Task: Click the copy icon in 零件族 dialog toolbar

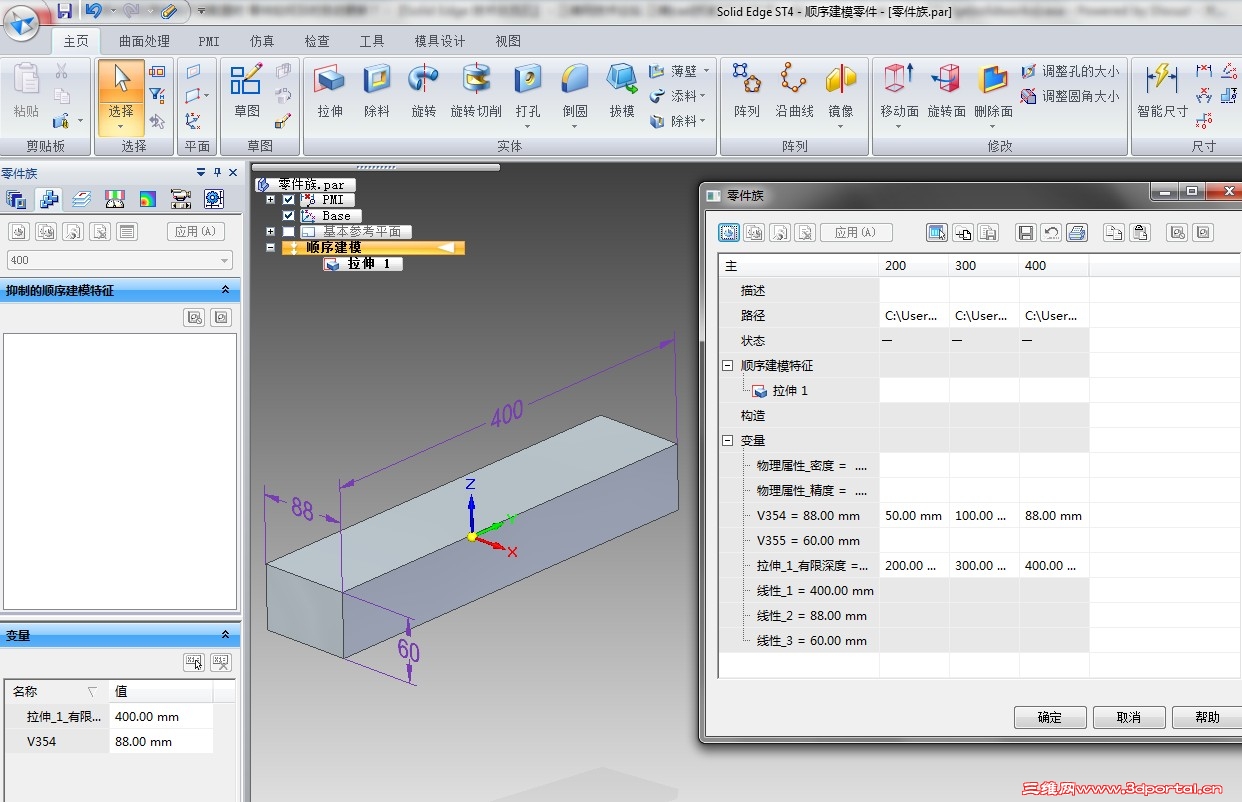Action: click(x=1113, y=232)
